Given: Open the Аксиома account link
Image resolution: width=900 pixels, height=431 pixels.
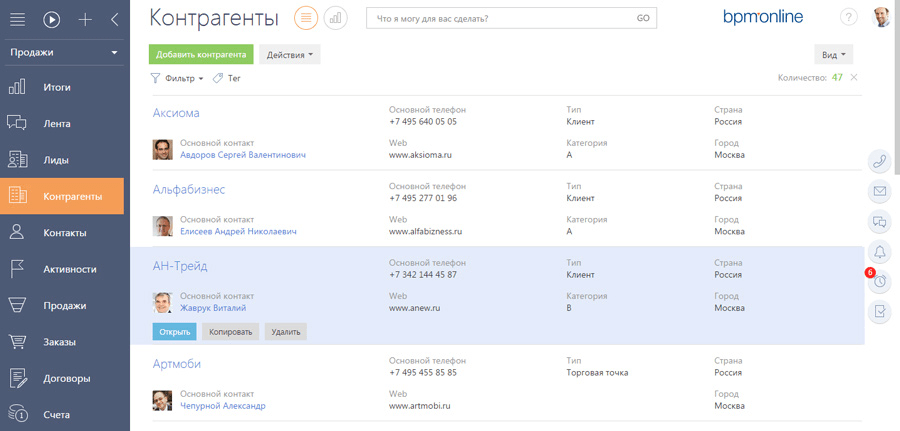Looking at the screenshot, I should (x=176, y=113).
